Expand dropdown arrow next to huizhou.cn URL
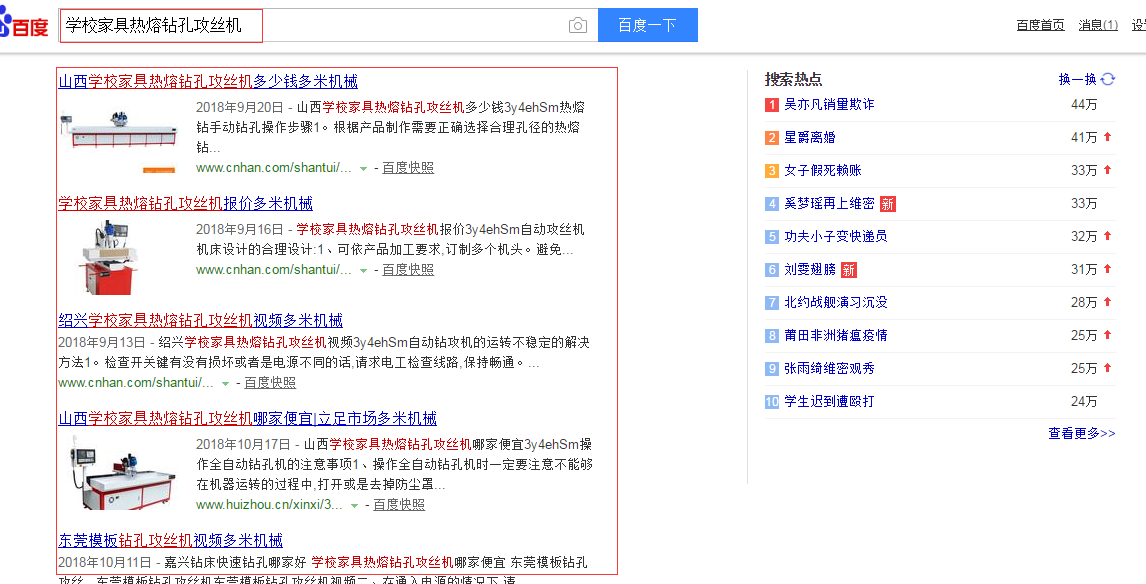Image resolution: width=1146 pixels, height=584 pixels. [x=354, y=506]
